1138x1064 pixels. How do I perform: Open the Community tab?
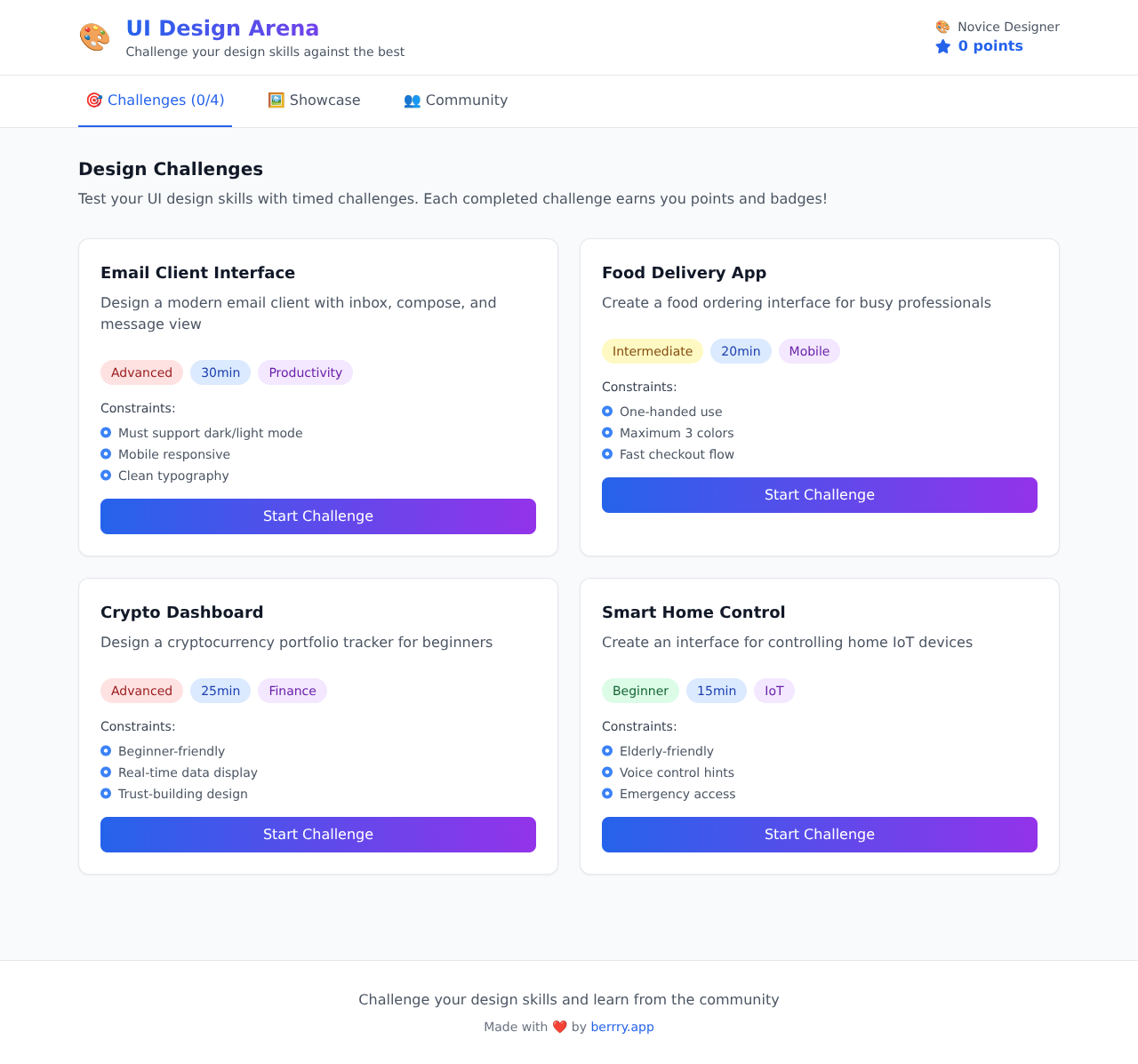pyautogui.click(x=455, y=100)
